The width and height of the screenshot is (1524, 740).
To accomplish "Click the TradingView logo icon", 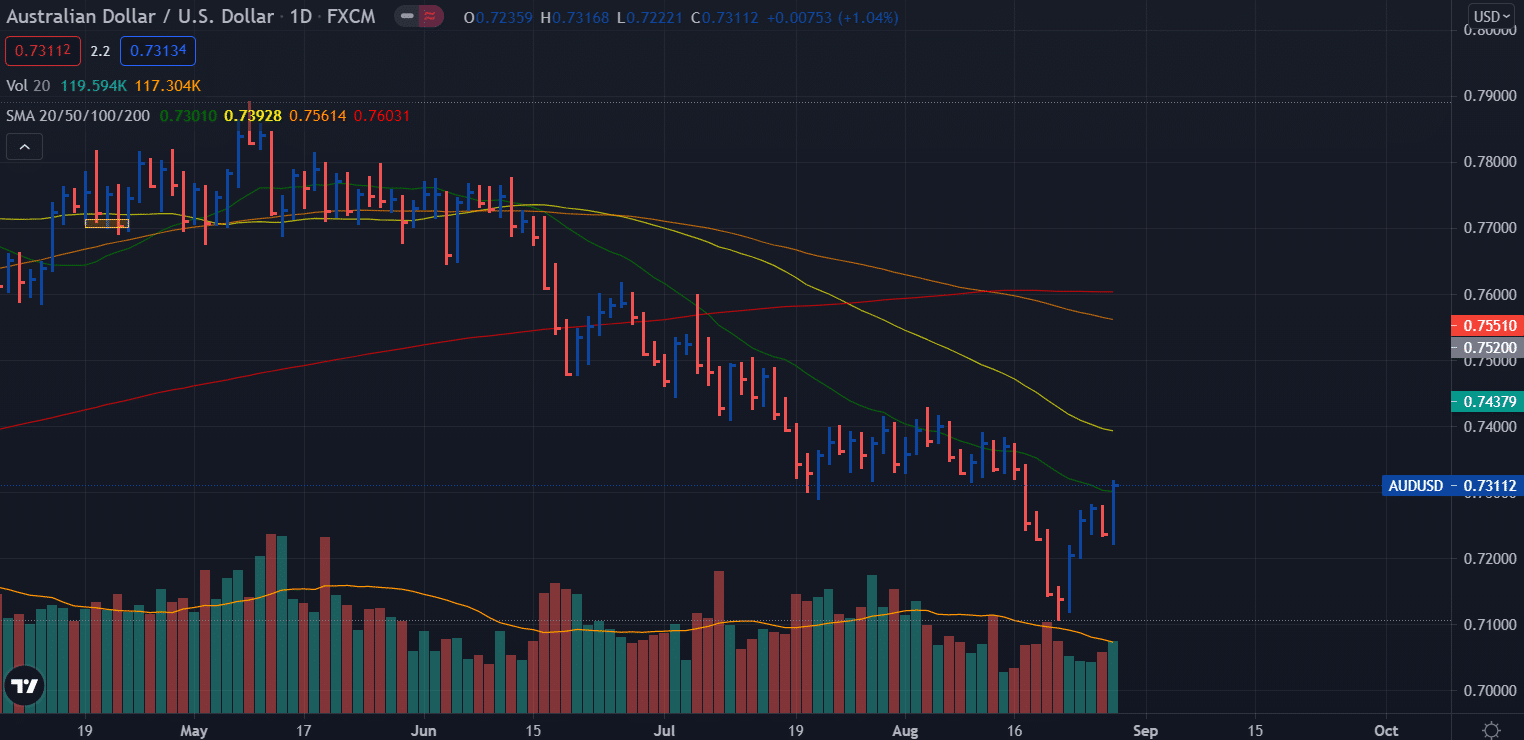I will coord(23,687).
